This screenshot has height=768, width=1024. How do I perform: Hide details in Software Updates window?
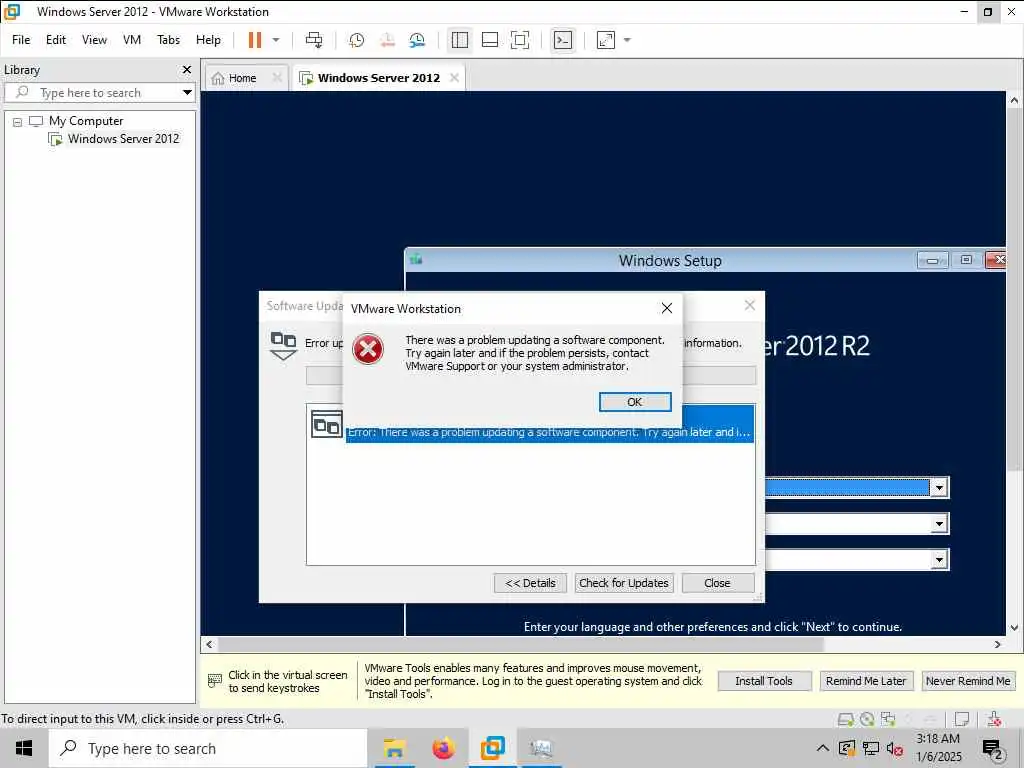click(530, 583)
